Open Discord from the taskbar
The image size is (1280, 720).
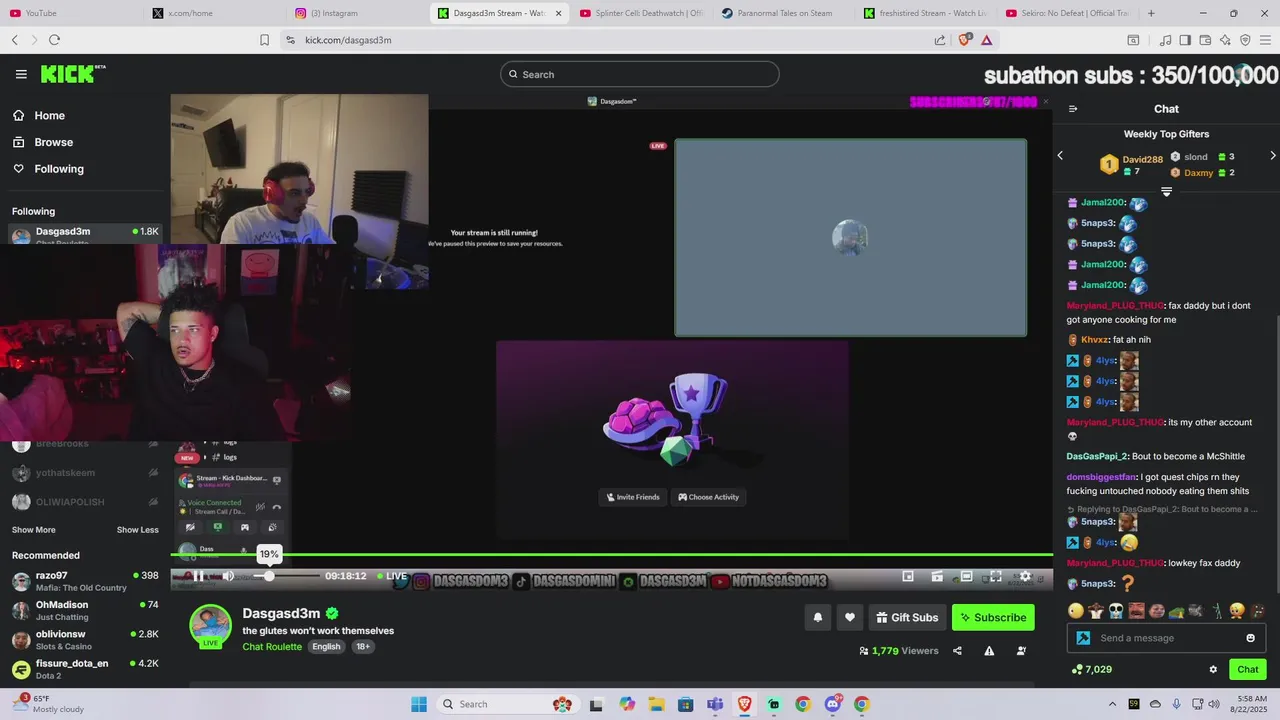tap(833, 704)
